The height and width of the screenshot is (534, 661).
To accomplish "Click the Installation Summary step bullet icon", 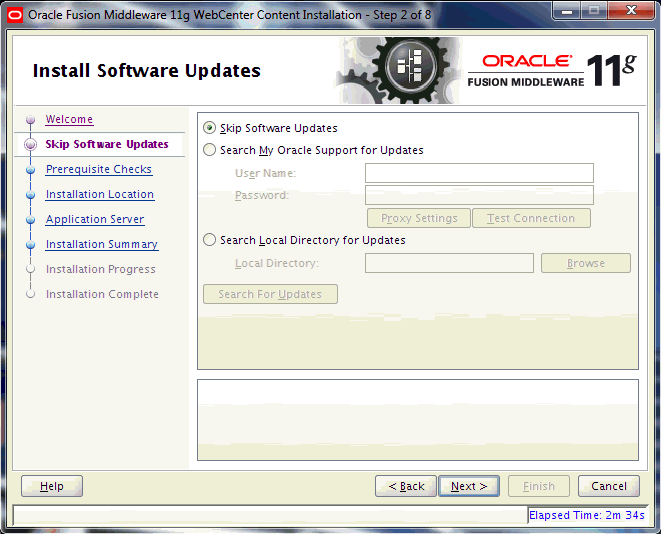I will click(30, 244).
